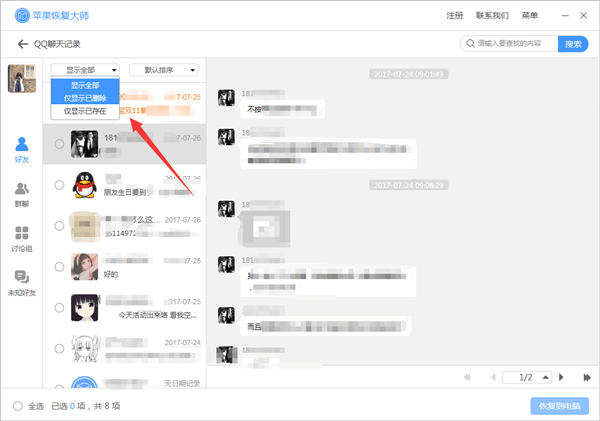600x421 pixels.
Task: Click the 恢复到电脑 recover button
Action: pyautogui.click(x=559, y=406)
